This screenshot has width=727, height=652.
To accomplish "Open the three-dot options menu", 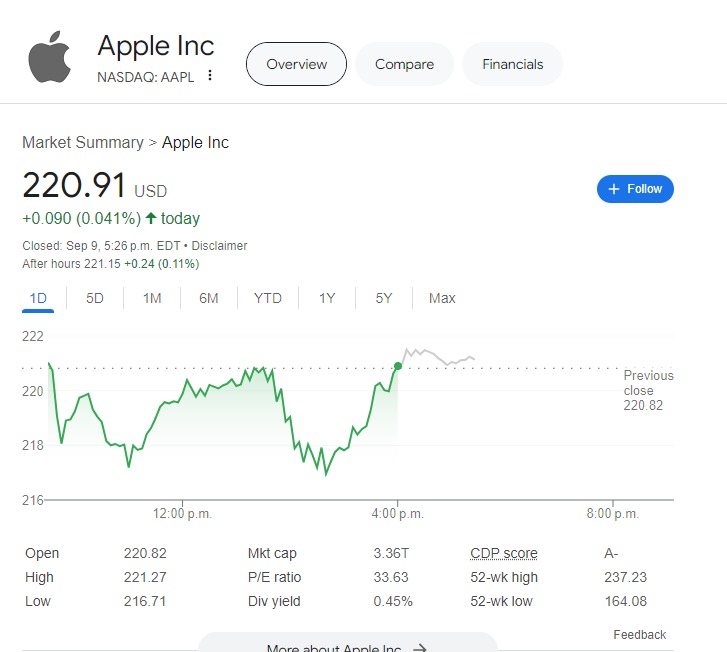I will 210,75.
